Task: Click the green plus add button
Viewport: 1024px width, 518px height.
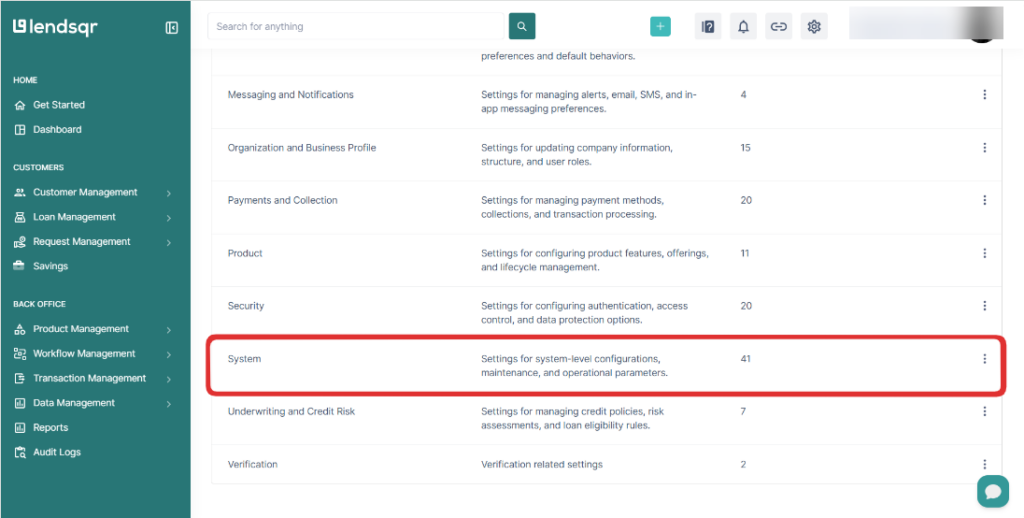Action: [660, 26]
